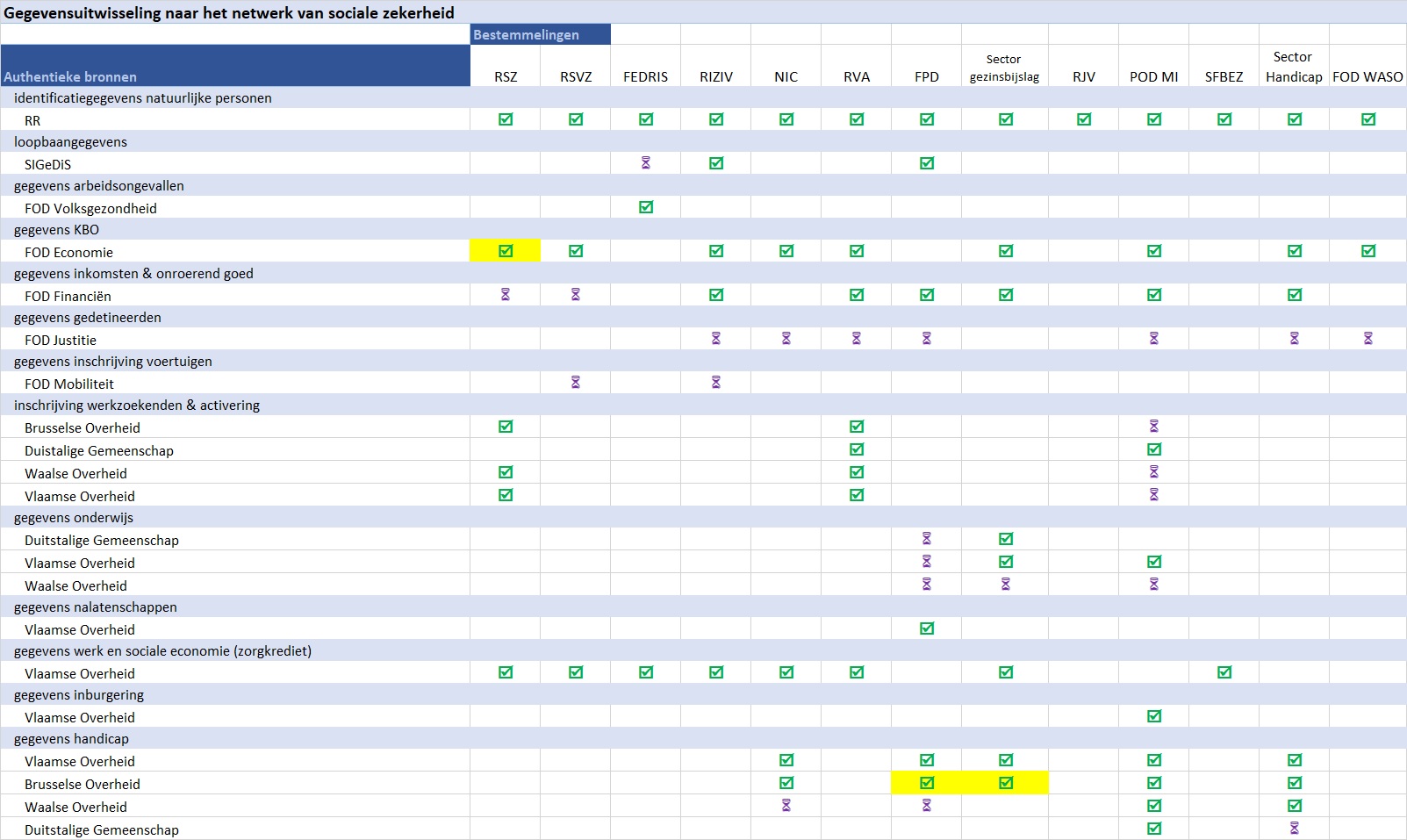Select the inburgering Vlaamse Overheid checkmark under POD MI
The height and width of the screenshot is (840, 1407).
[1154, 716]
